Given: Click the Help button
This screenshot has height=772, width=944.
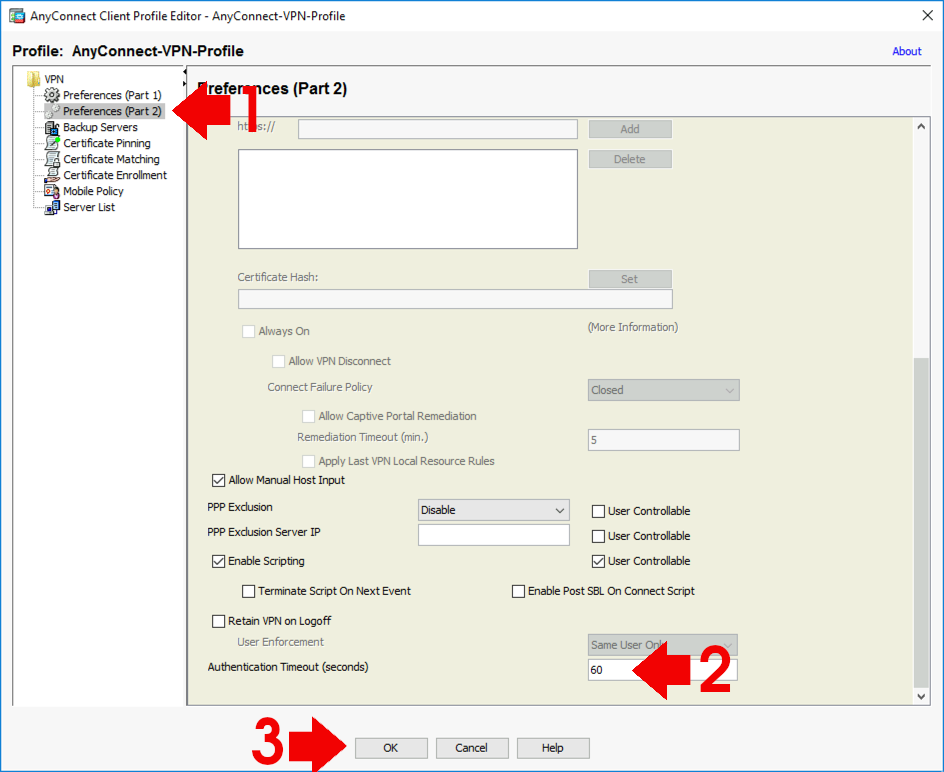Looking at the screenshot, I should [553, 748].
